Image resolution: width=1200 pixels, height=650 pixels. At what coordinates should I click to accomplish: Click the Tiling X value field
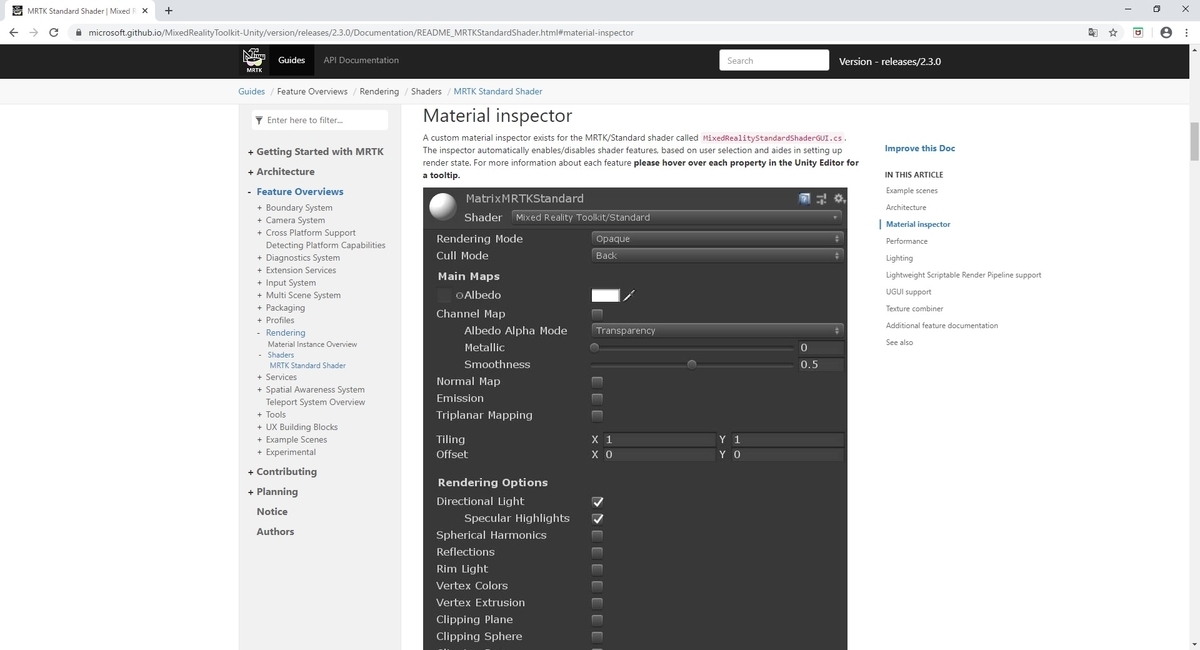point(658,440)
